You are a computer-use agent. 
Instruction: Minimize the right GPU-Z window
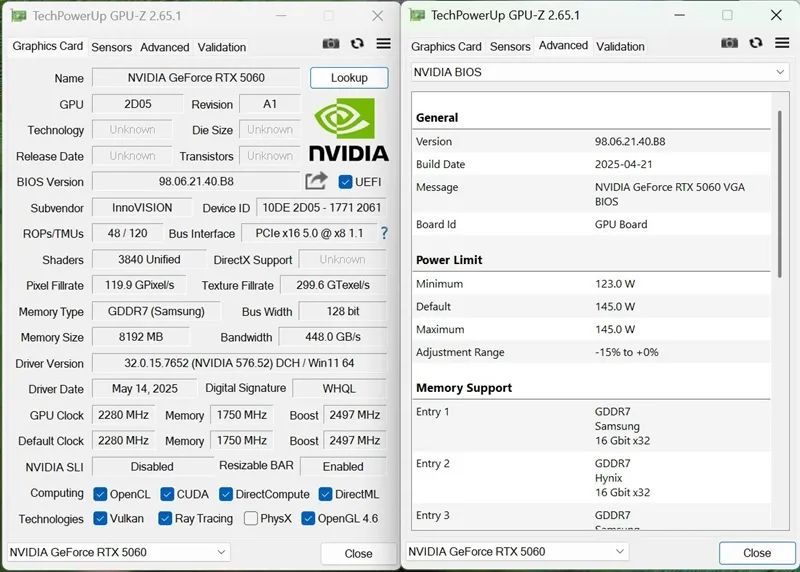click(679, 15)
